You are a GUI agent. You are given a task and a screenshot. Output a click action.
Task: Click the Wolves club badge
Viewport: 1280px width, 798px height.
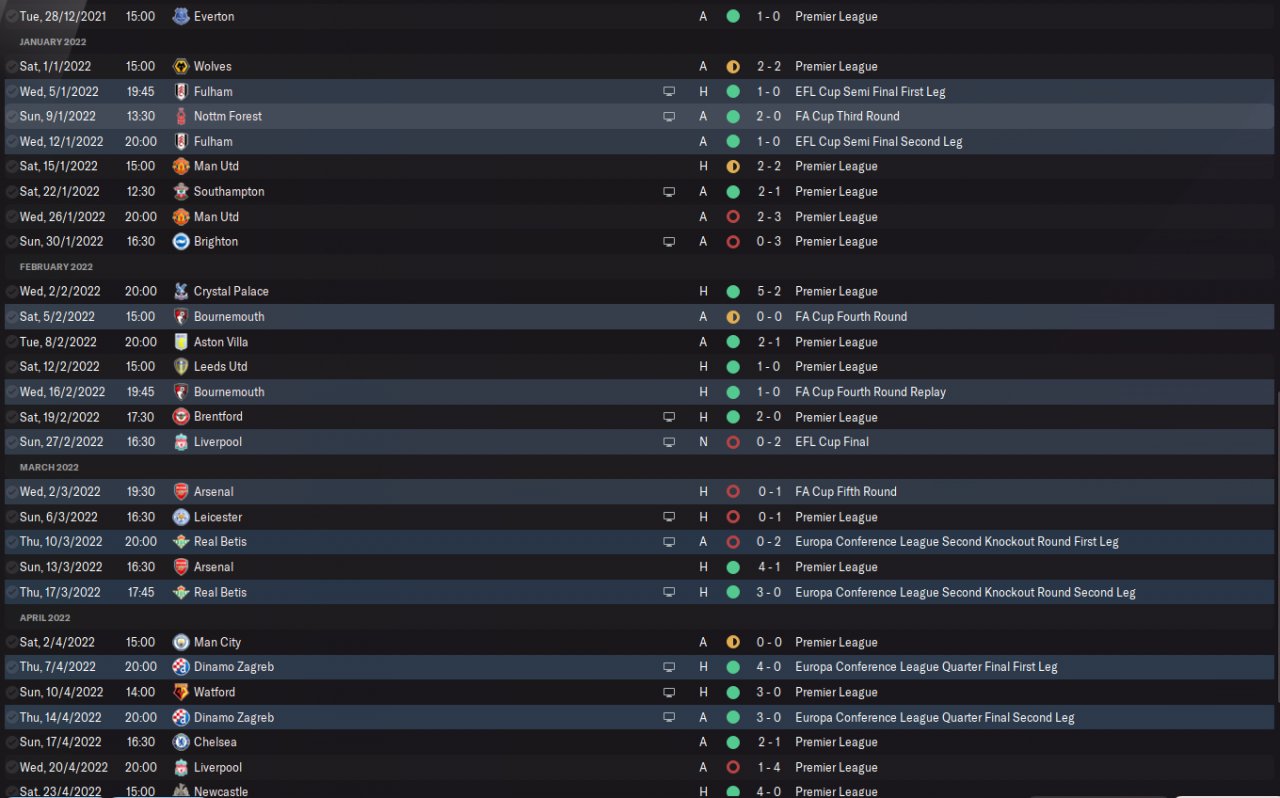pyautogui.click(x=181, y=66)
